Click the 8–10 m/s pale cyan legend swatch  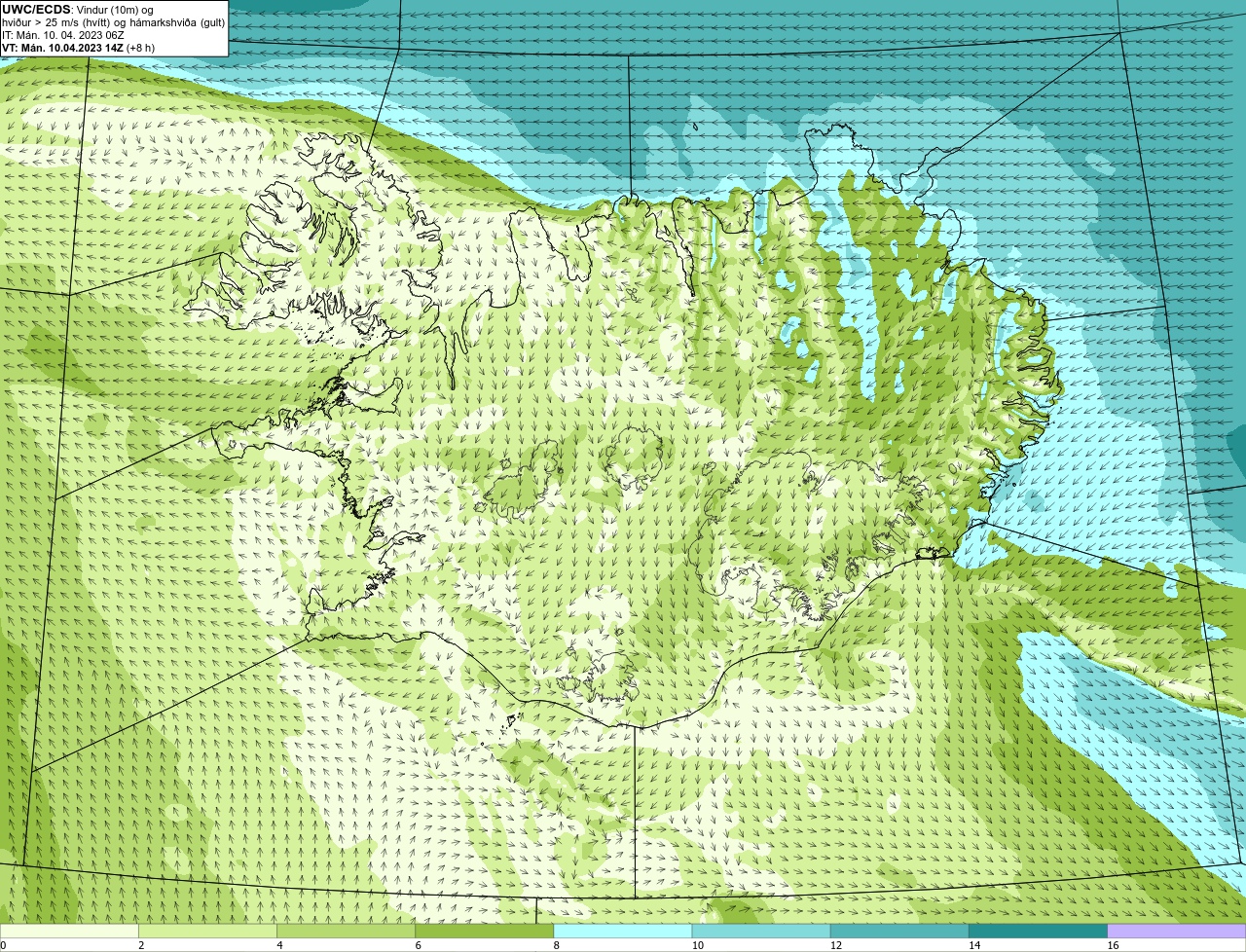[x=623, y=932]
